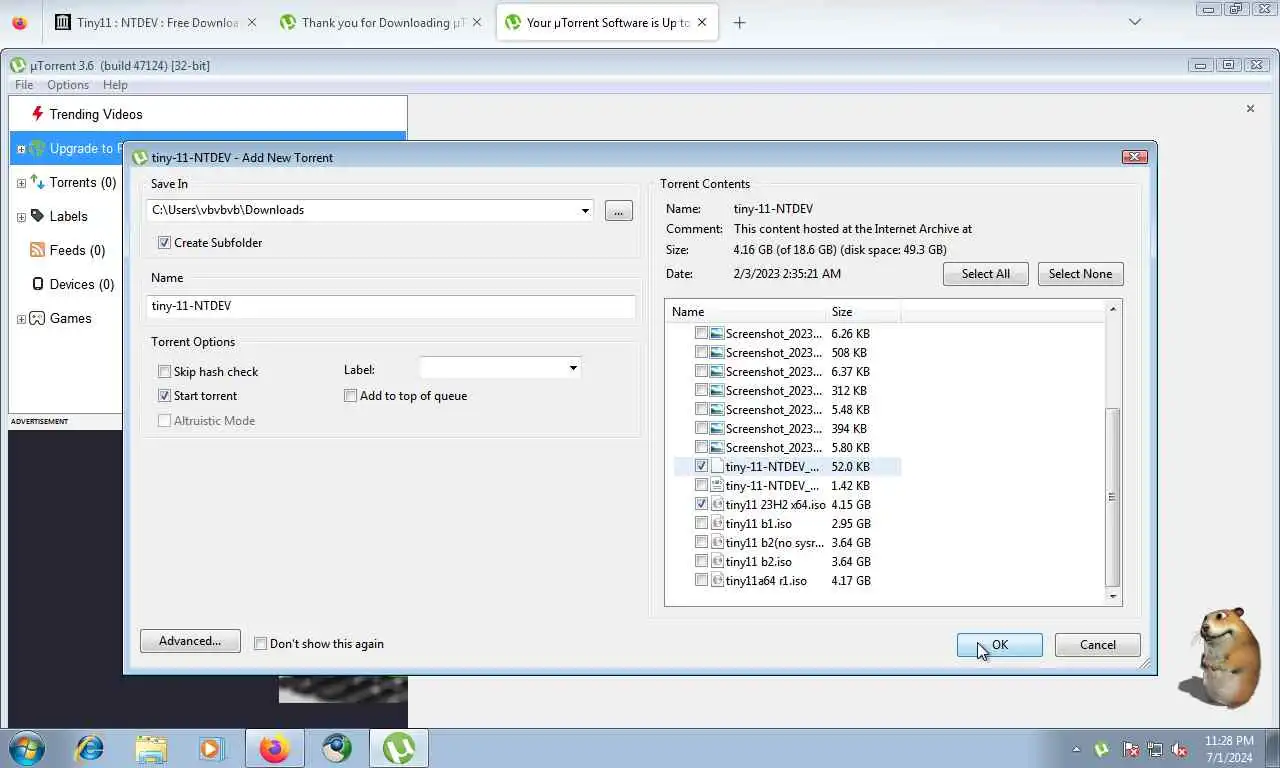Expand the Torrents tree node
Screen dimensions: 1280x768
click(21, 183)
